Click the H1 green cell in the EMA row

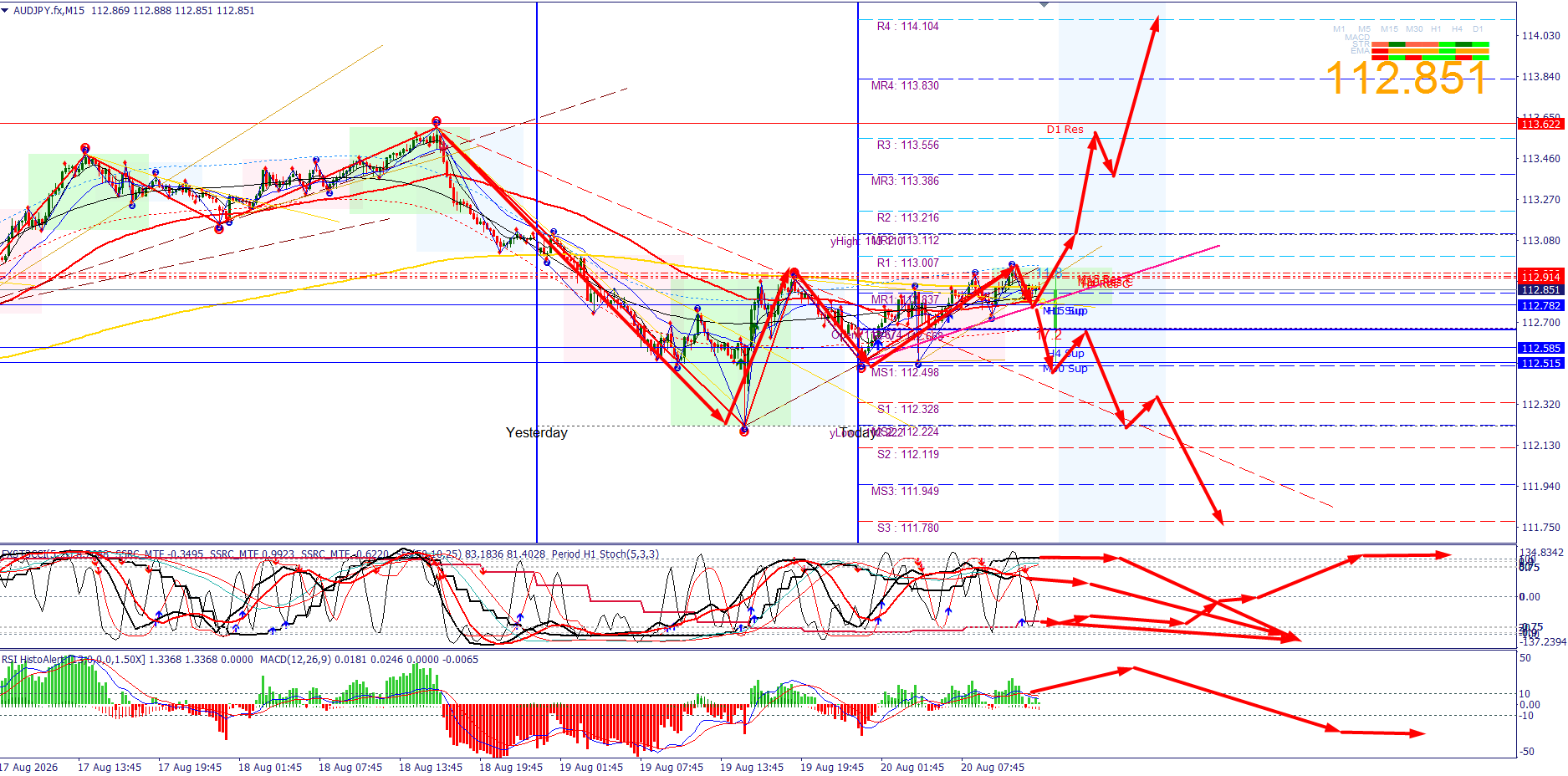(x=1447, y=51)
